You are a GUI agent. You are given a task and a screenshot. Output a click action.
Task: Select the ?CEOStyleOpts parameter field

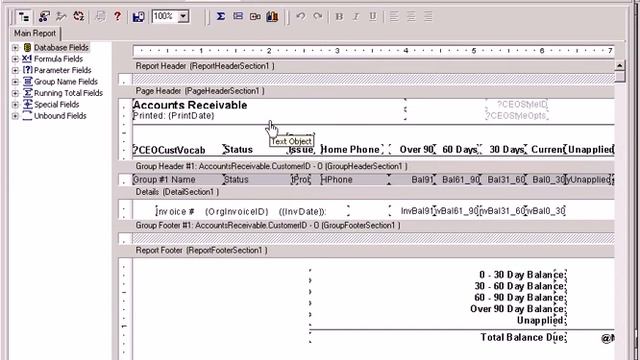[516, 116]
